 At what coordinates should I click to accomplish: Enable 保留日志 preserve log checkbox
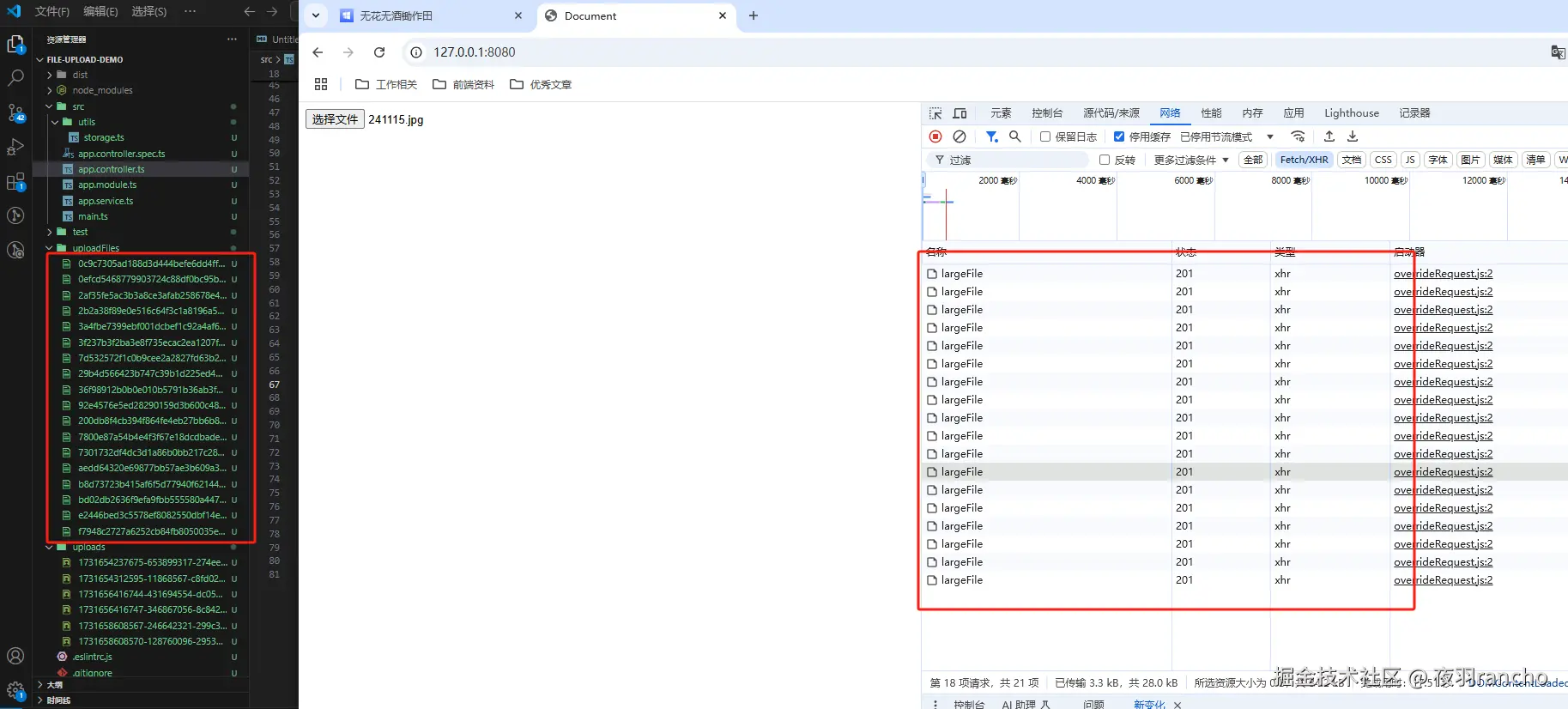(1045, 136)
